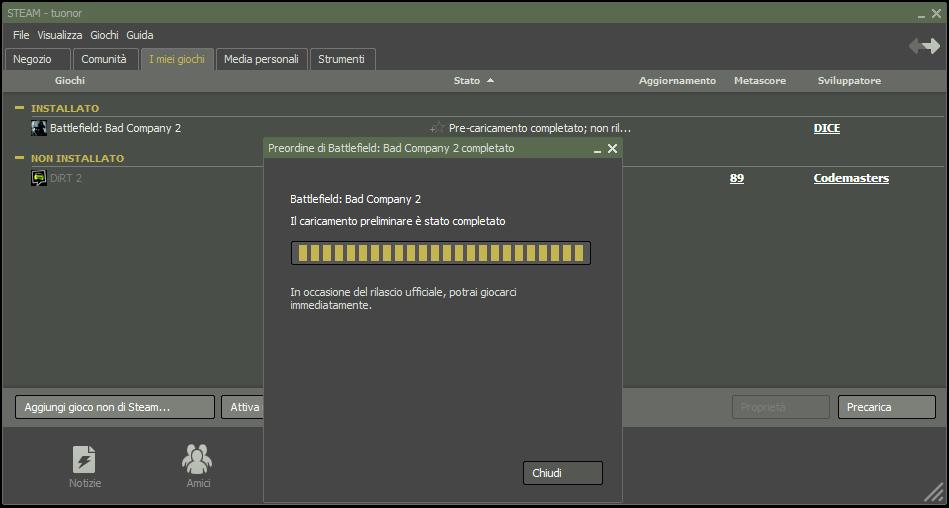Close the main Steam window
This screenshot has width=949, height=508.
click(x=936, y=13)
